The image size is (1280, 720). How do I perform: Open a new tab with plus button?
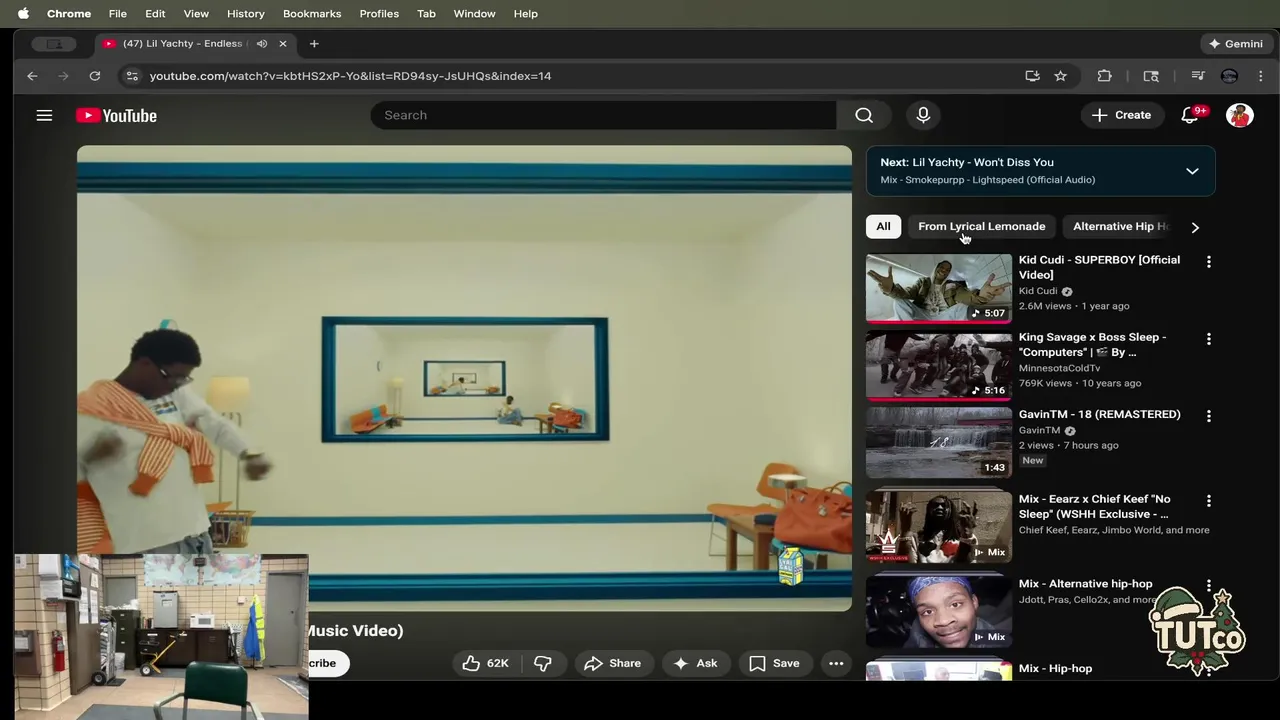coord(314,44)
